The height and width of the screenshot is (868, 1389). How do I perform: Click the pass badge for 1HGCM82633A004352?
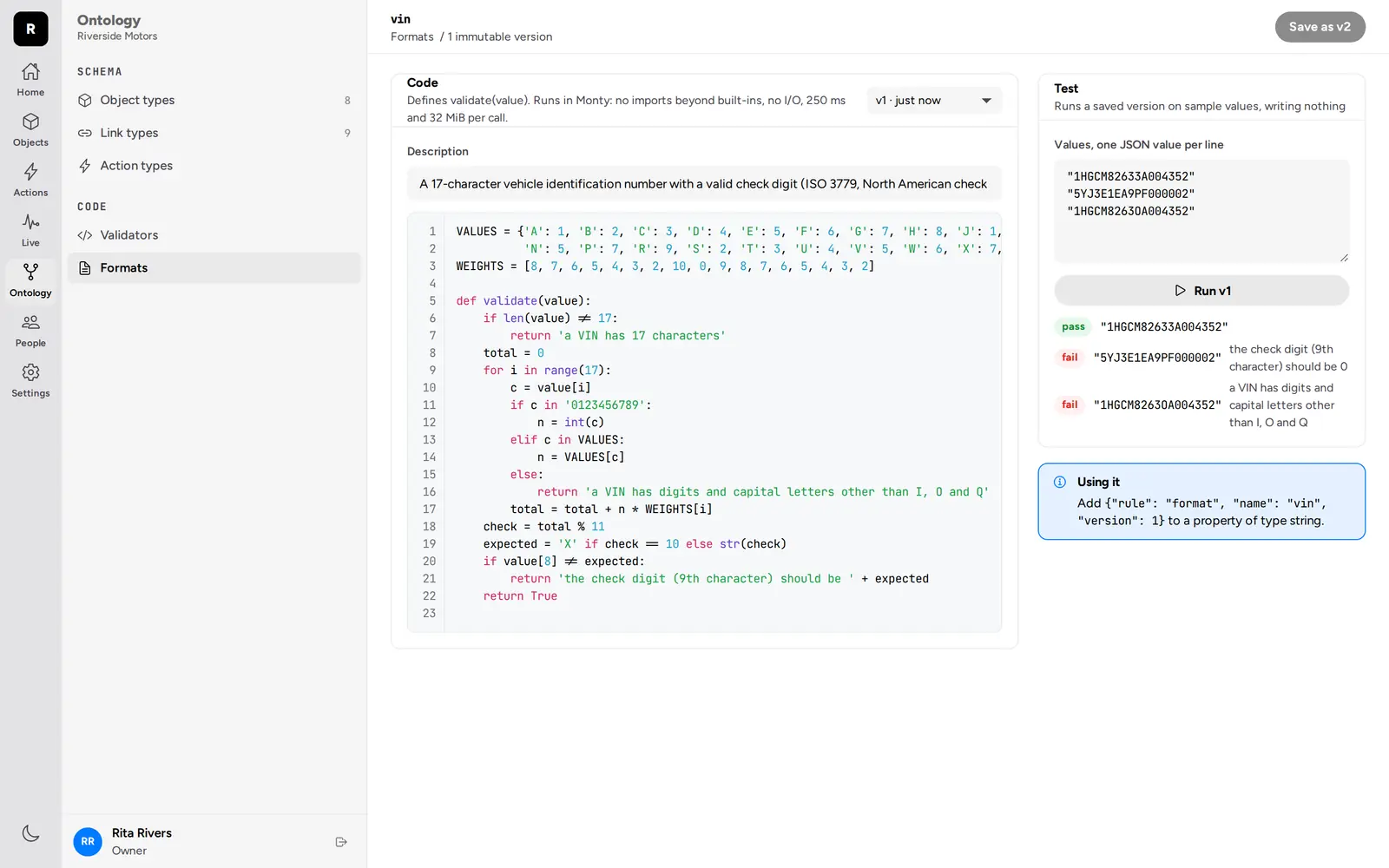(1073, 327)
